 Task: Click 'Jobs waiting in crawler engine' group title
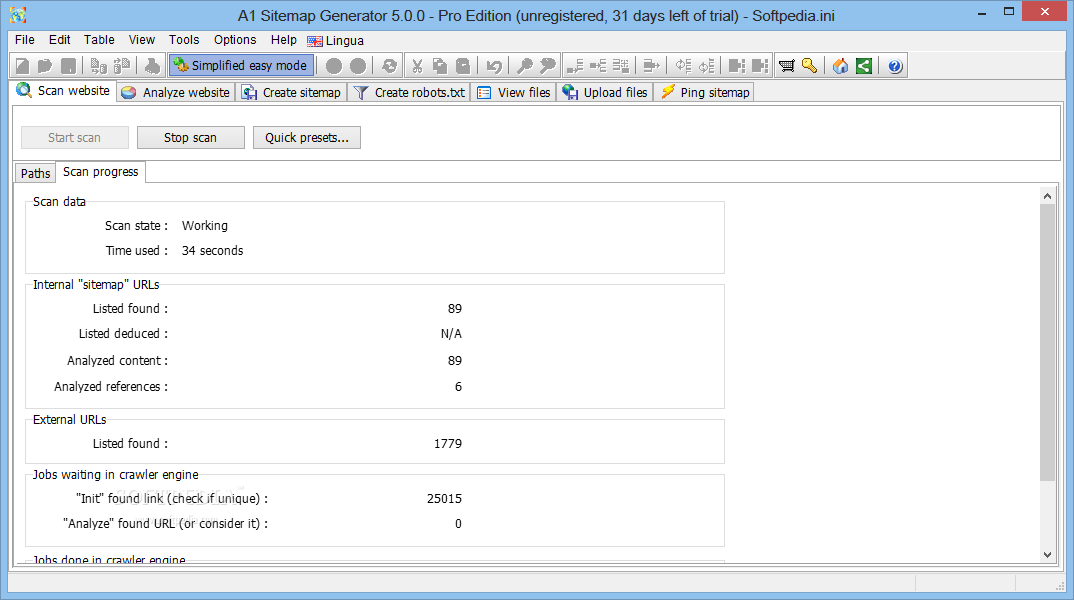[x=116, y=475]
